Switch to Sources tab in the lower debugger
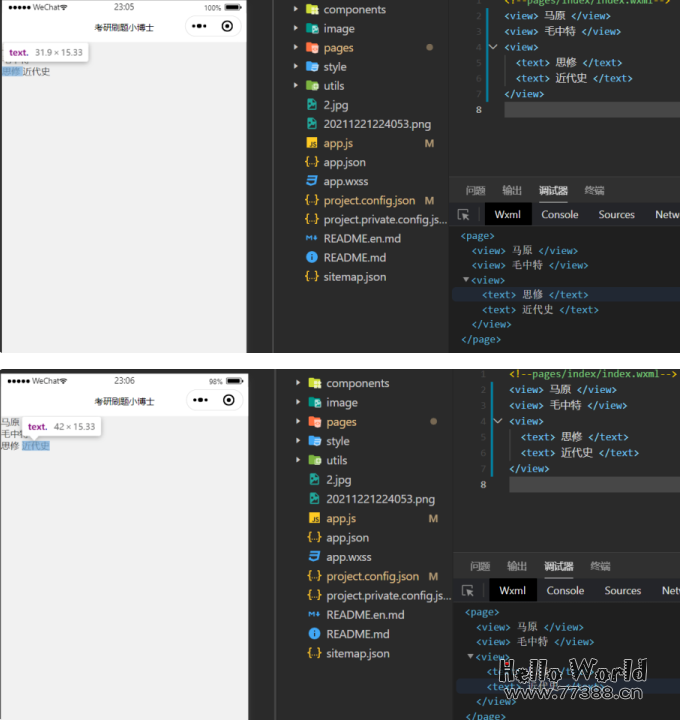This screenshot has width=680, height=723. click(622, 591)
